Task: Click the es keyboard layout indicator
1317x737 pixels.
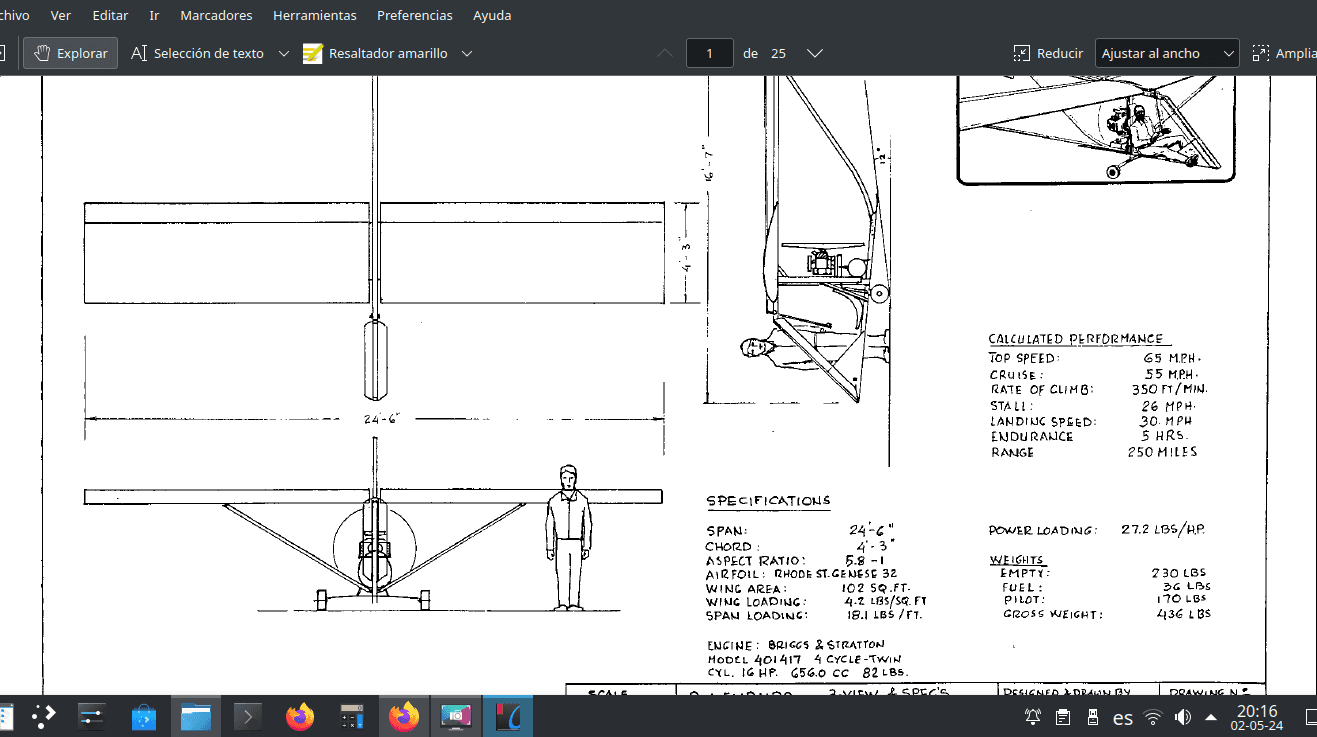Action: 1123,718
